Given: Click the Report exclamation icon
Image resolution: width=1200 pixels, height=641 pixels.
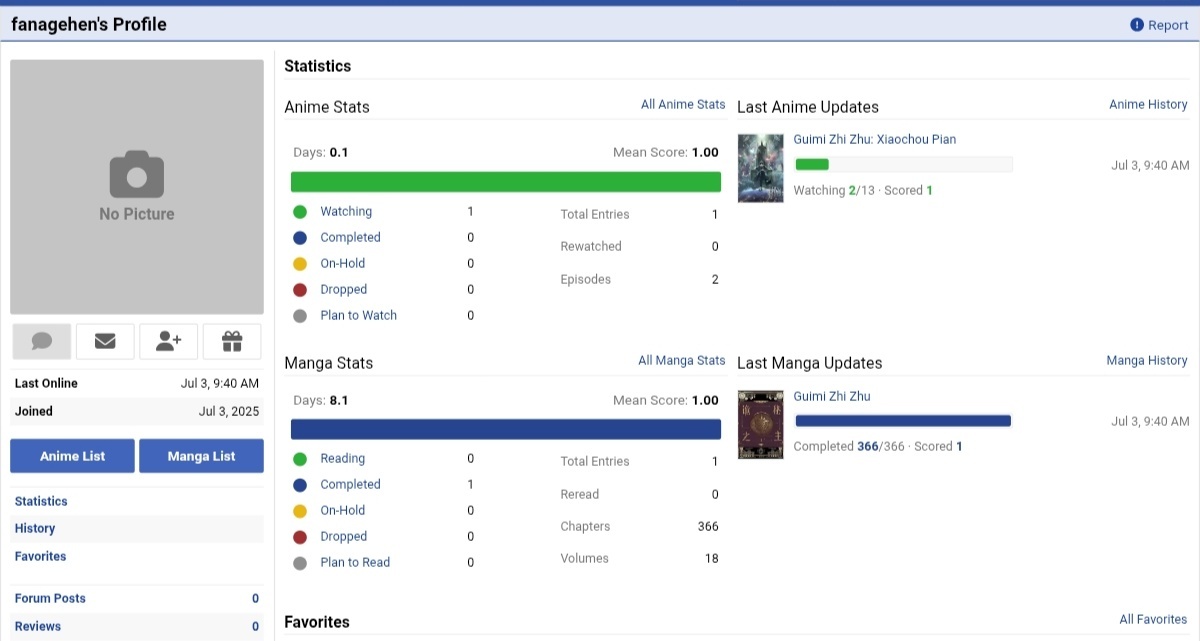Looking at the screenshot, I should pos(1136,25).
